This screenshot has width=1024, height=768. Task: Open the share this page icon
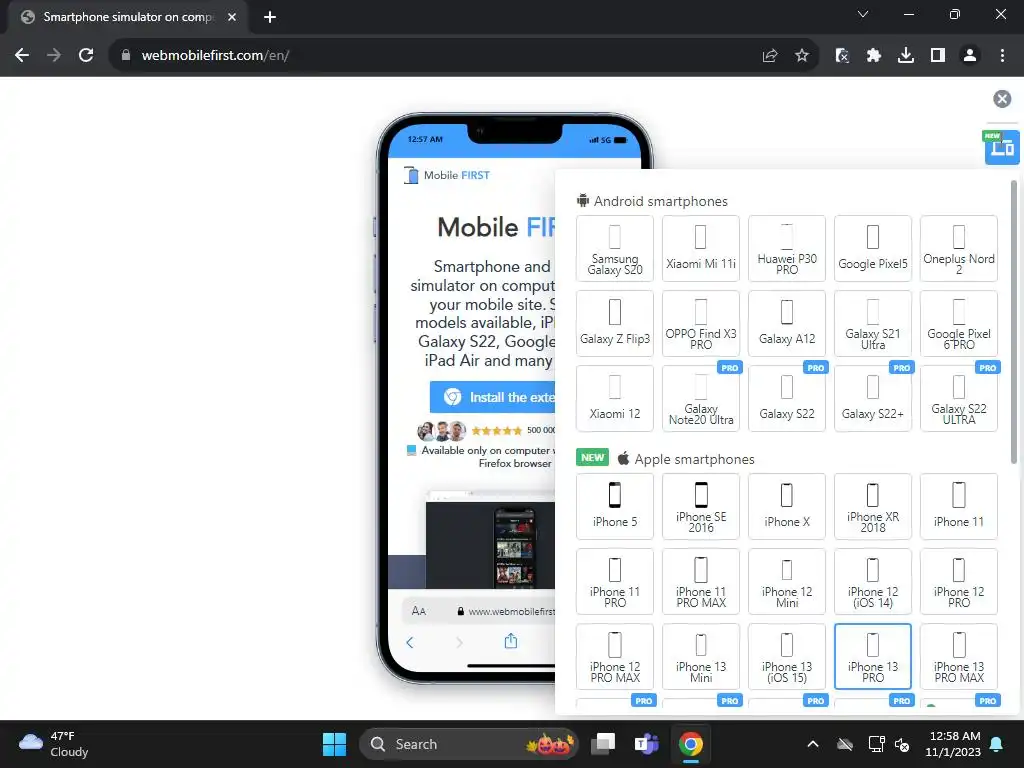pos(770,56)
